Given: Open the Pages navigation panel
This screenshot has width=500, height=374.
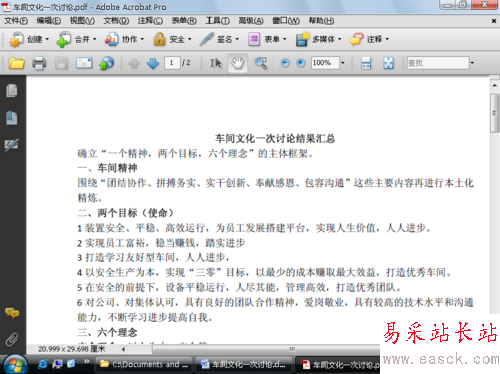Looking at the screenshot, I should (12, 91).
